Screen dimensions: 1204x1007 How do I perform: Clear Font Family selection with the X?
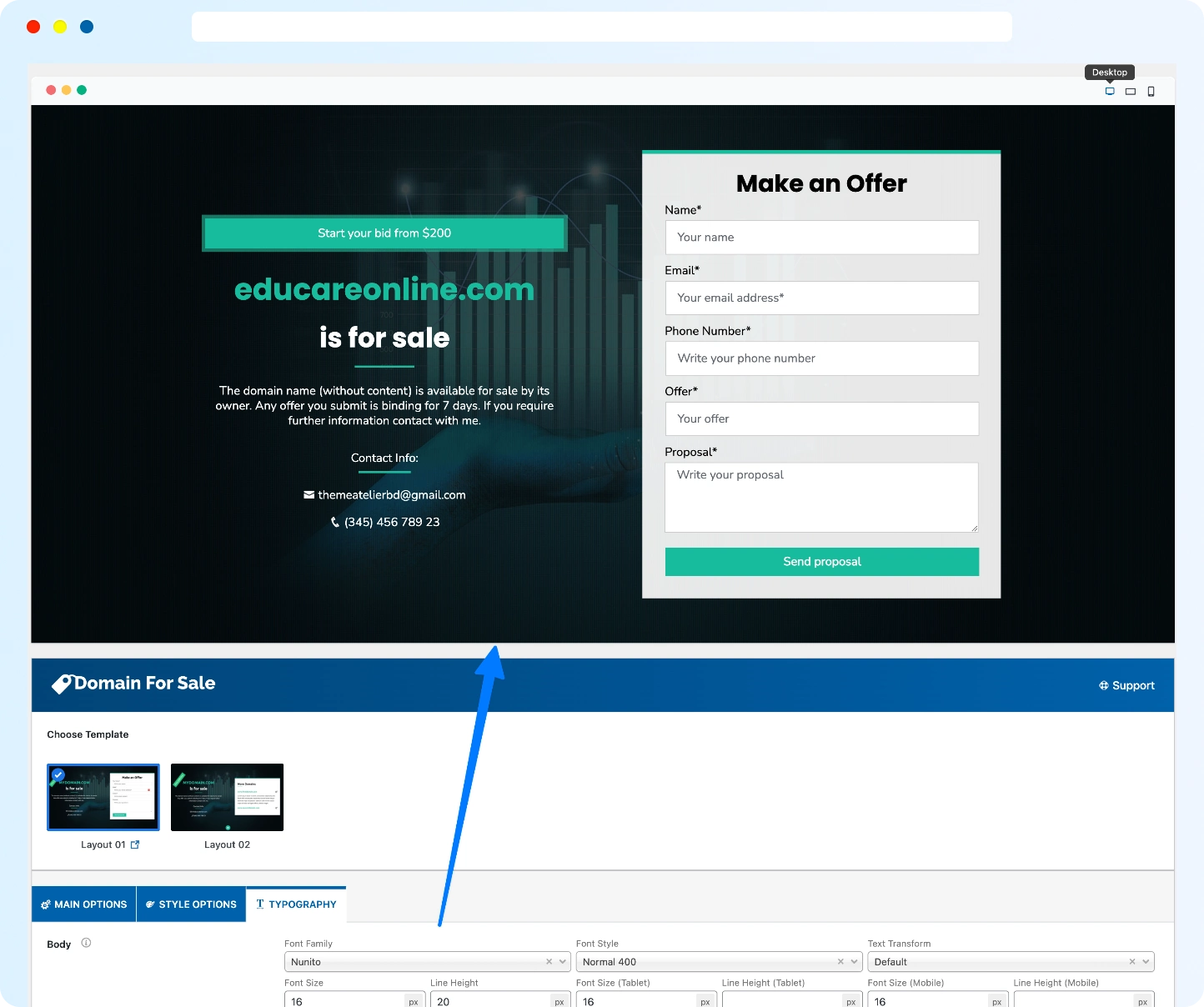[x=549, y=962]
